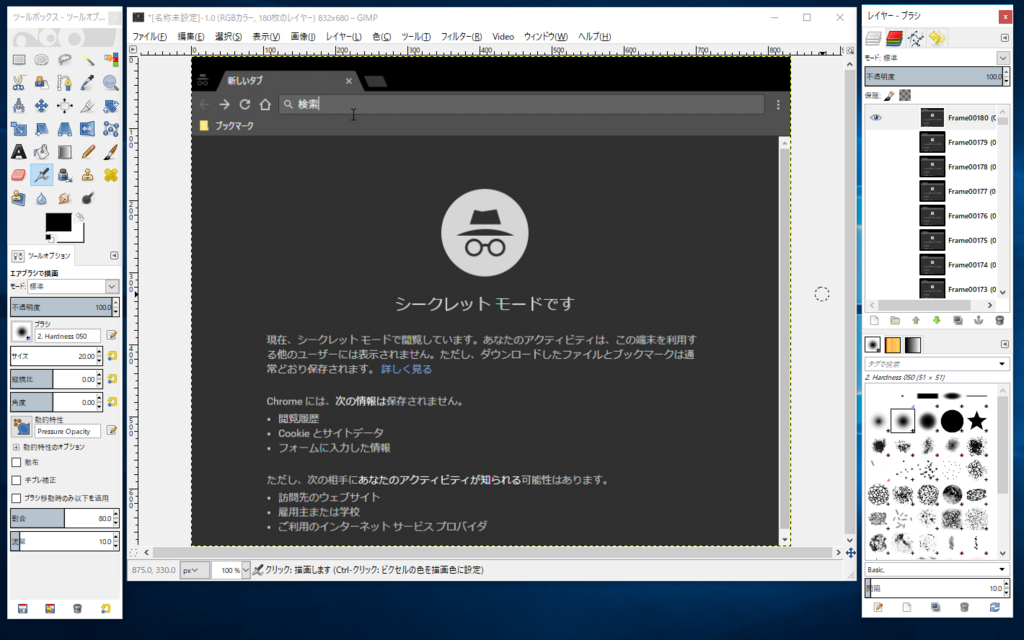Reset brush size to default icon
Viewport: 1024px width, 640px height.
pos(112,356)
